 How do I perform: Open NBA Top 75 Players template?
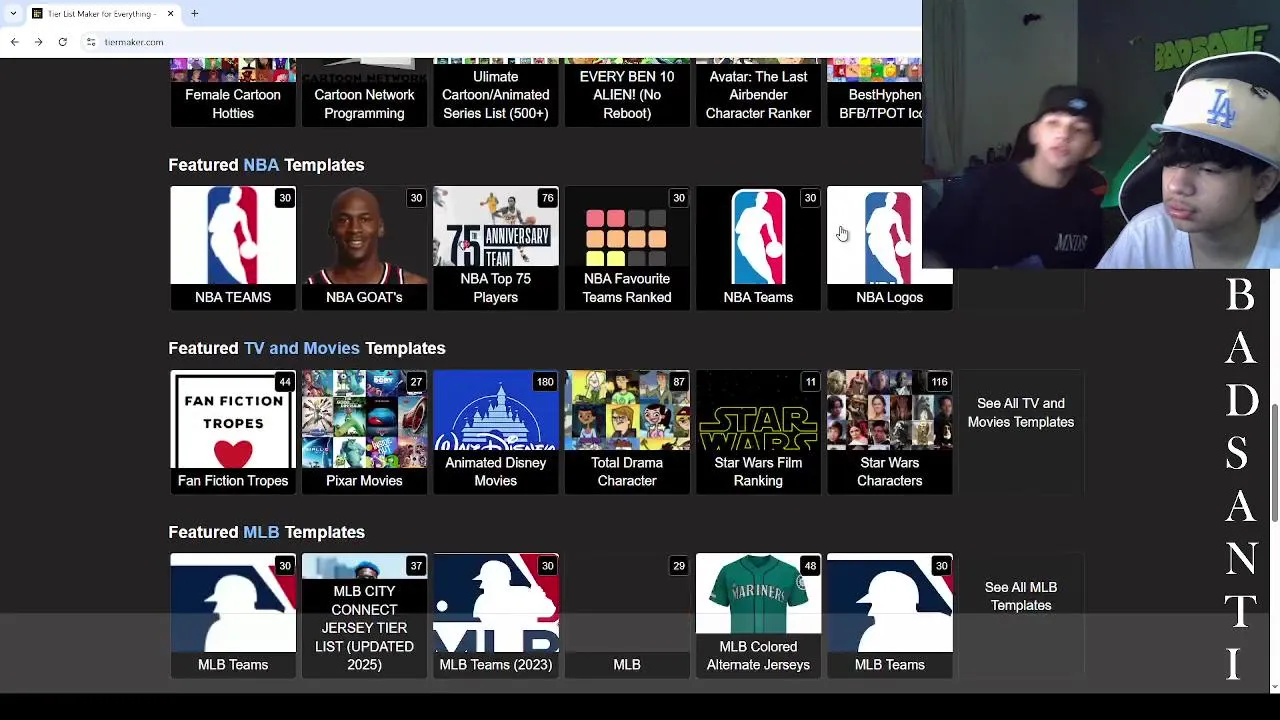(496, 248)
